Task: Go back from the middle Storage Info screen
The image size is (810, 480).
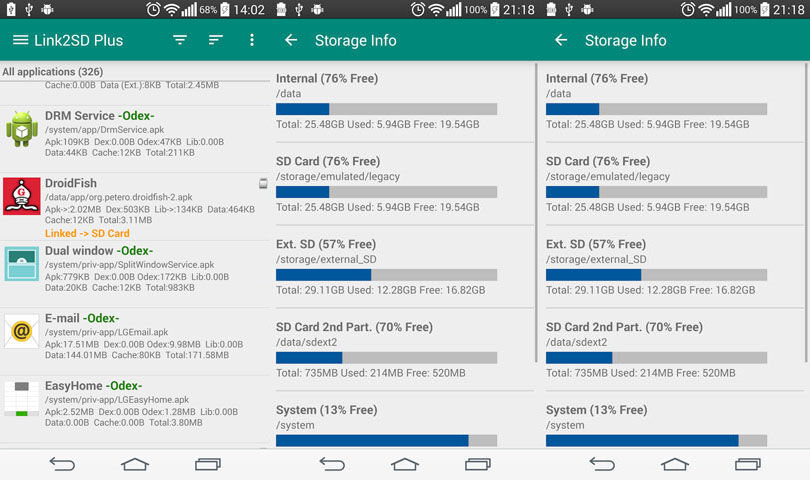Action: click(291, 40)
